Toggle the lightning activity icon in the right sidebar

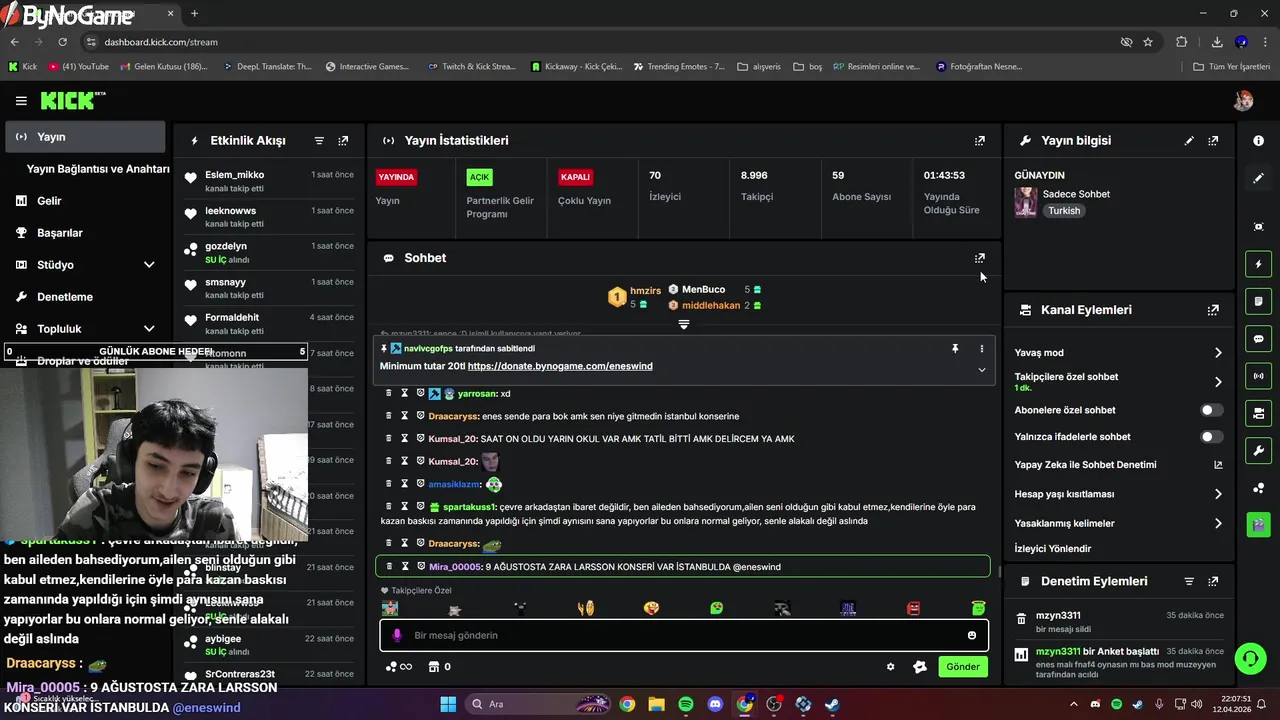pos(1258,264)
